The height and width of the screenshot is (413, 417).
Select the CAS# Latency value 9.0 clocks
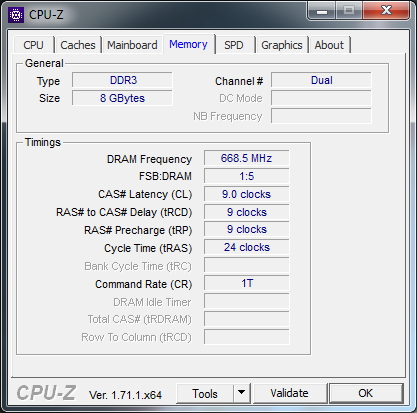(247, 194)
